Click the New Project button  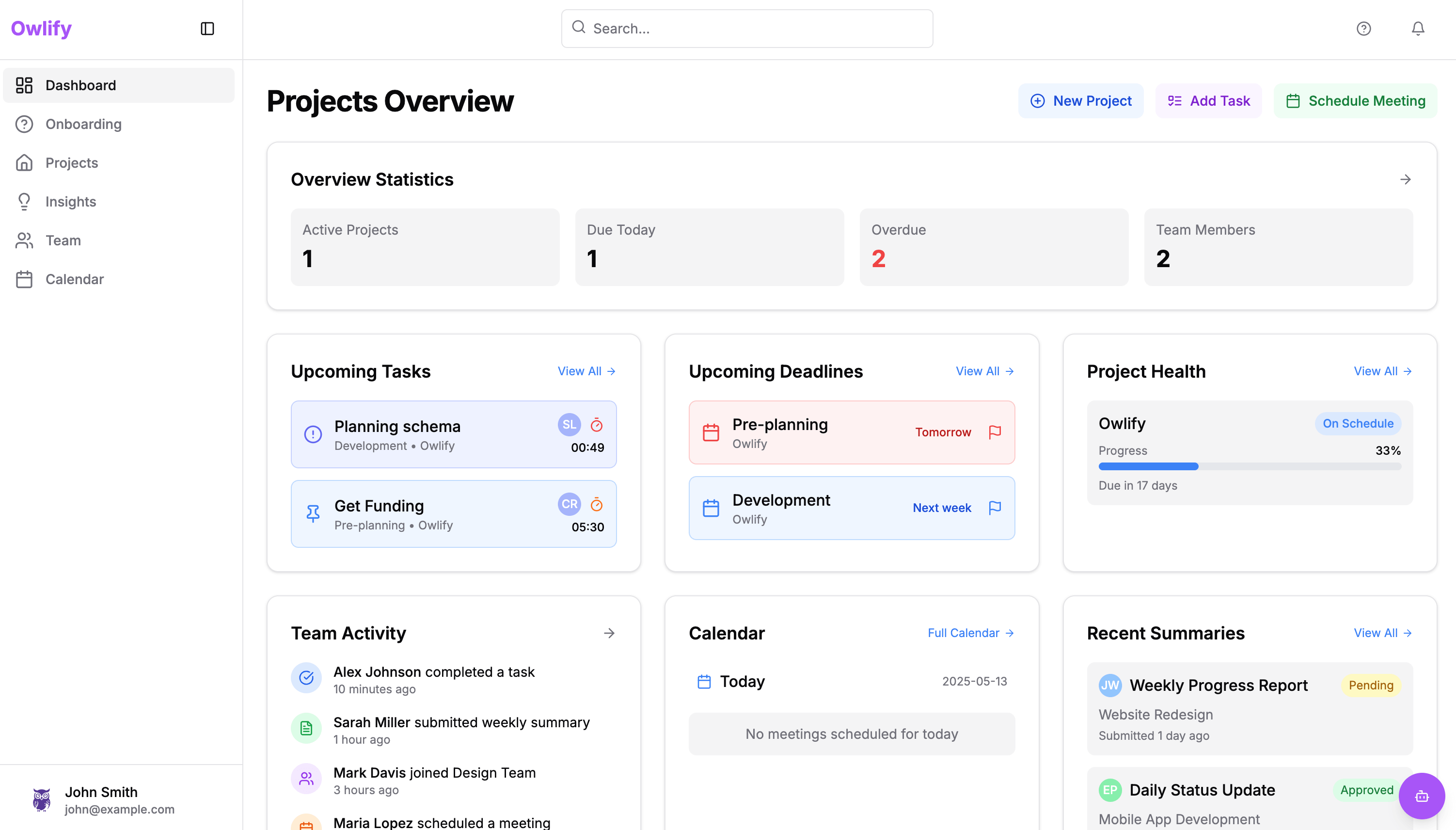(1080, 100)
